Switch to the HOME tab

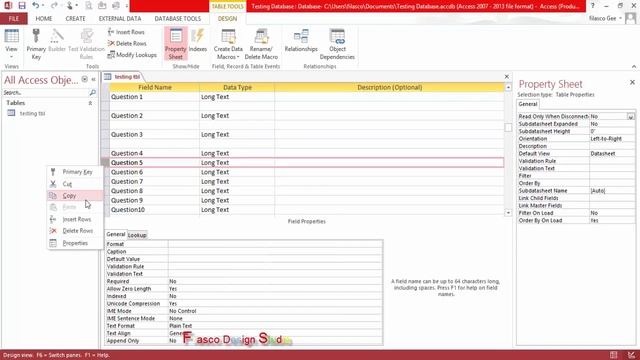[44, 18]
